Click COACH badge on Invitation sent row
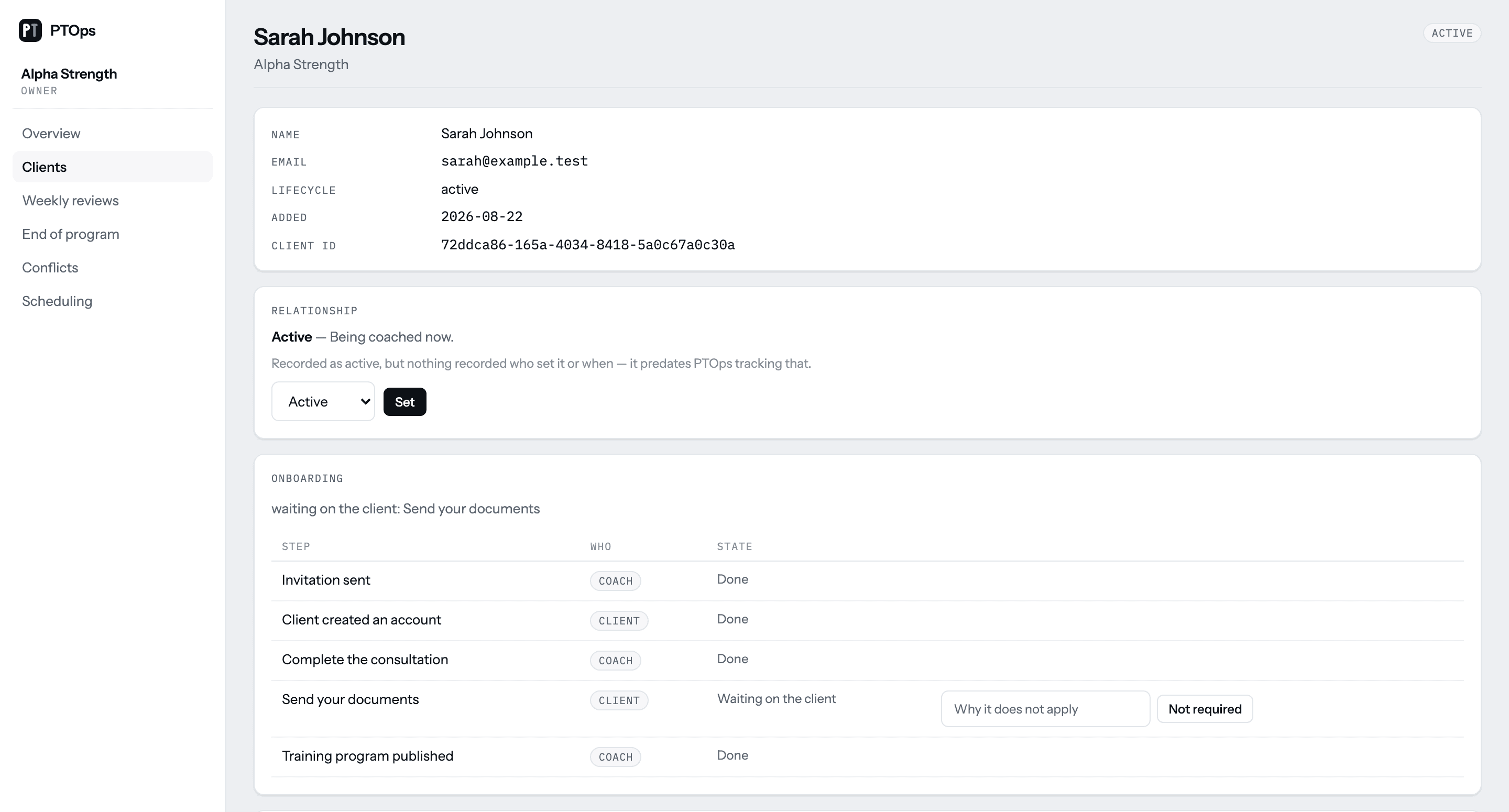Viewport: 1509px width, 812px height. tap(616, 581)
